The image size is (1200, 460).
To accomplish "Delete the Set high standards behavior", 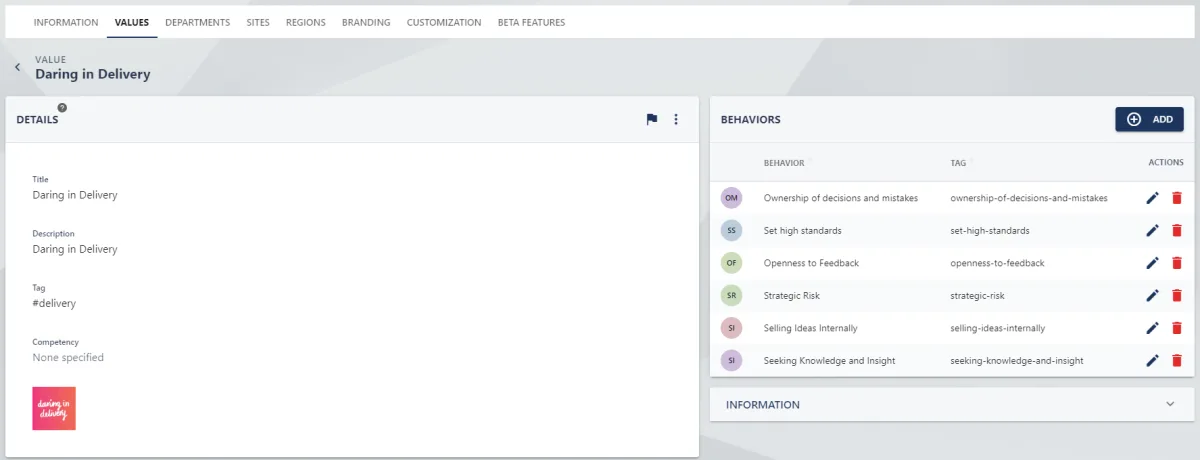I will (x=1176, y=230).
